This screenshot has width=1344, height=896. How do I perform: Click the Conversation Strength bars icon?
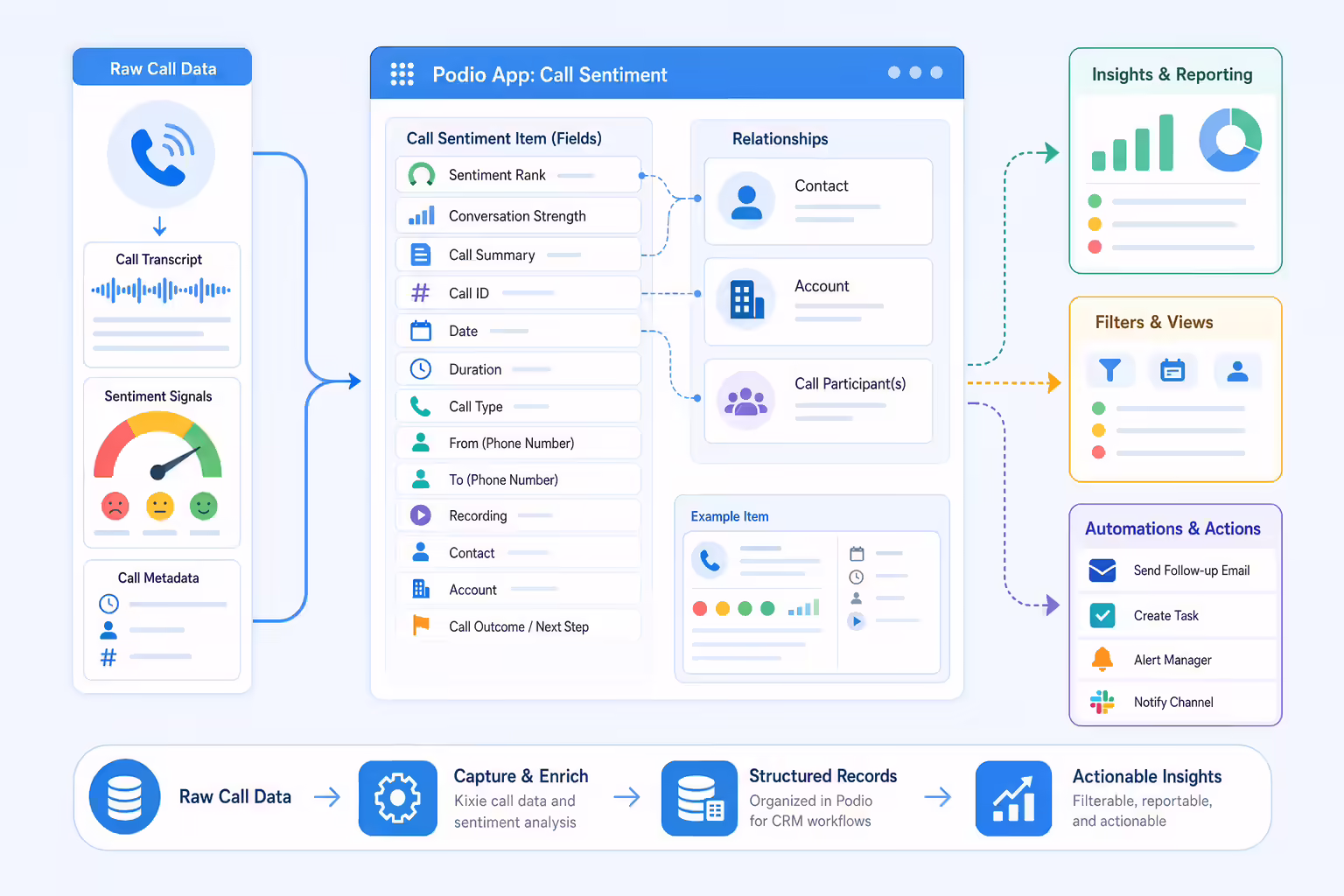tap(422, 215)
